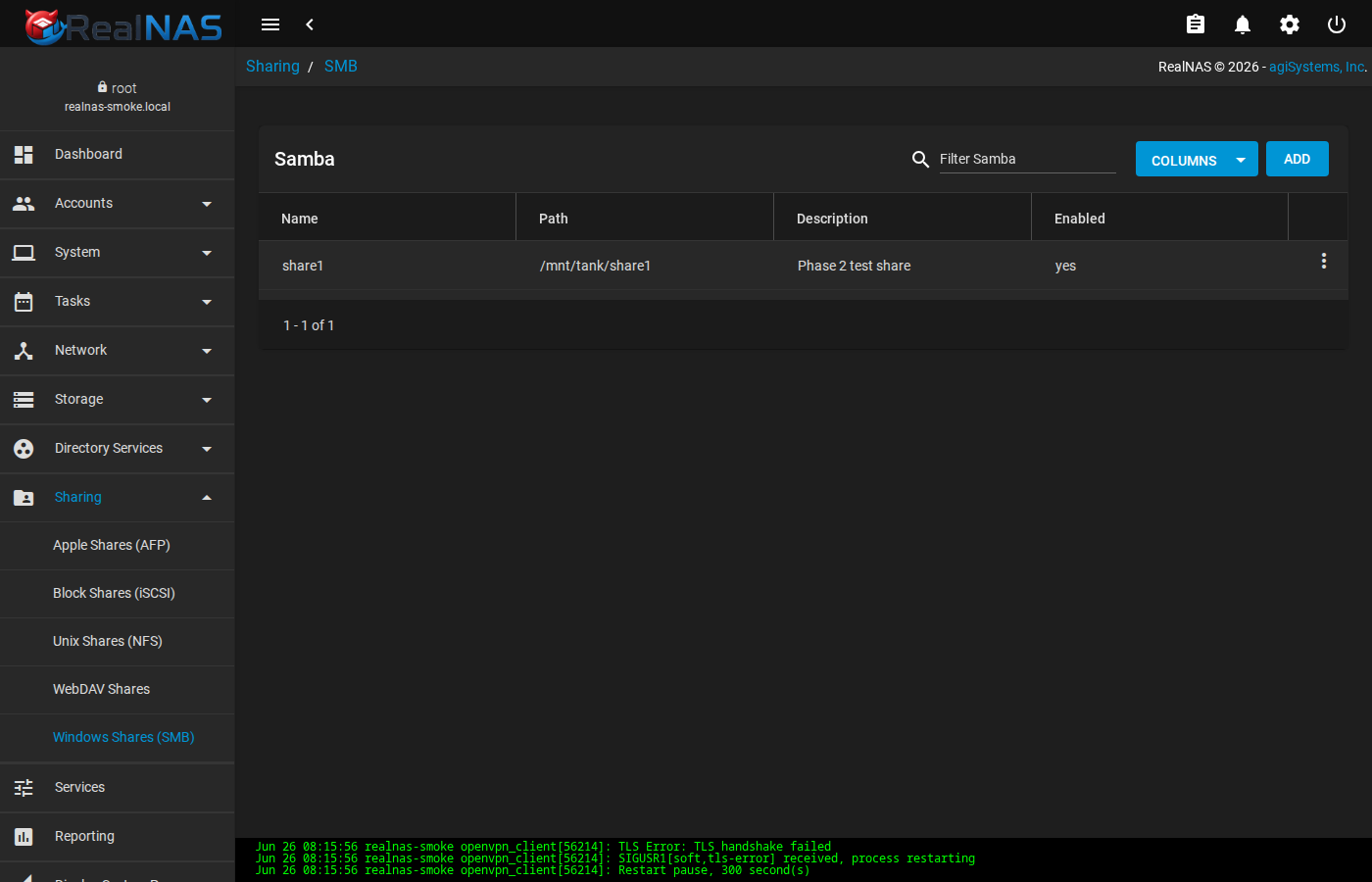Click the Samba table title
This screenshot has width=1372, height=882.
(305, 159)
